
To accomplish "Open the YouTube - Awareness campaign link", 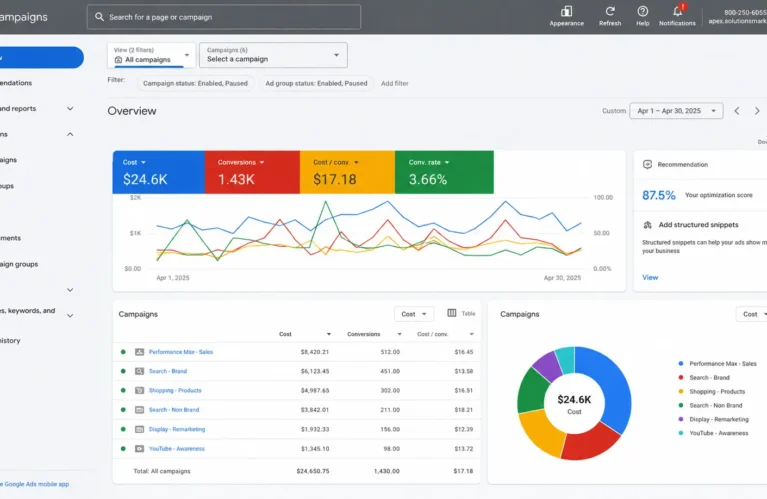I will (x=177, y=449).
